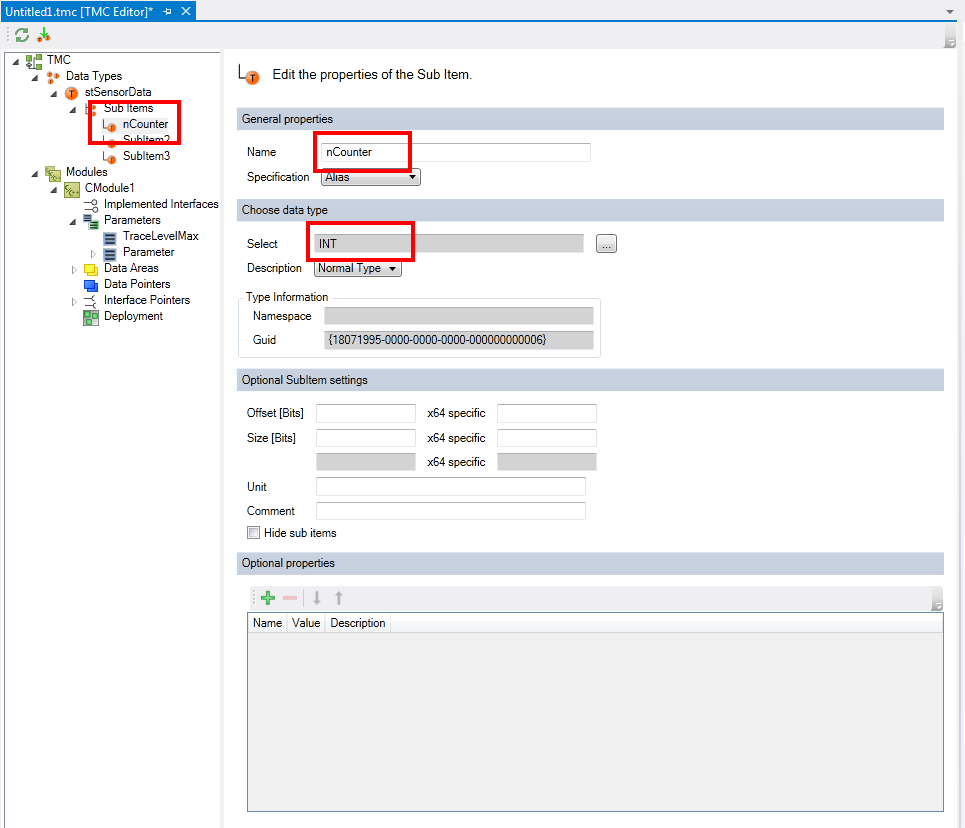The width and height of the screenshot is (965, 828).
Task: Move optional property up arrow
Action: coord(338,598)
